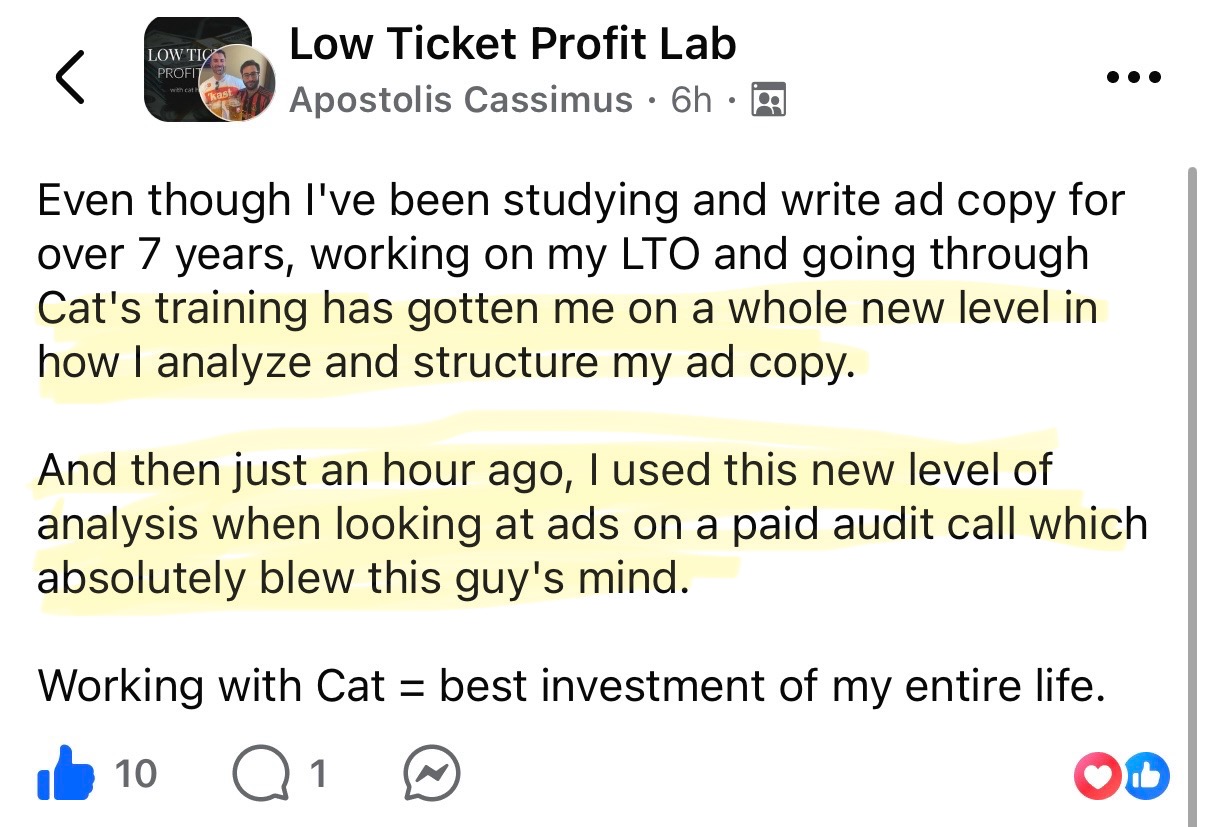Image resolution: width=1206 pixels, height=827 pixels.
Task: Click the 6h post timestamp
Action: tap(691, 100)
